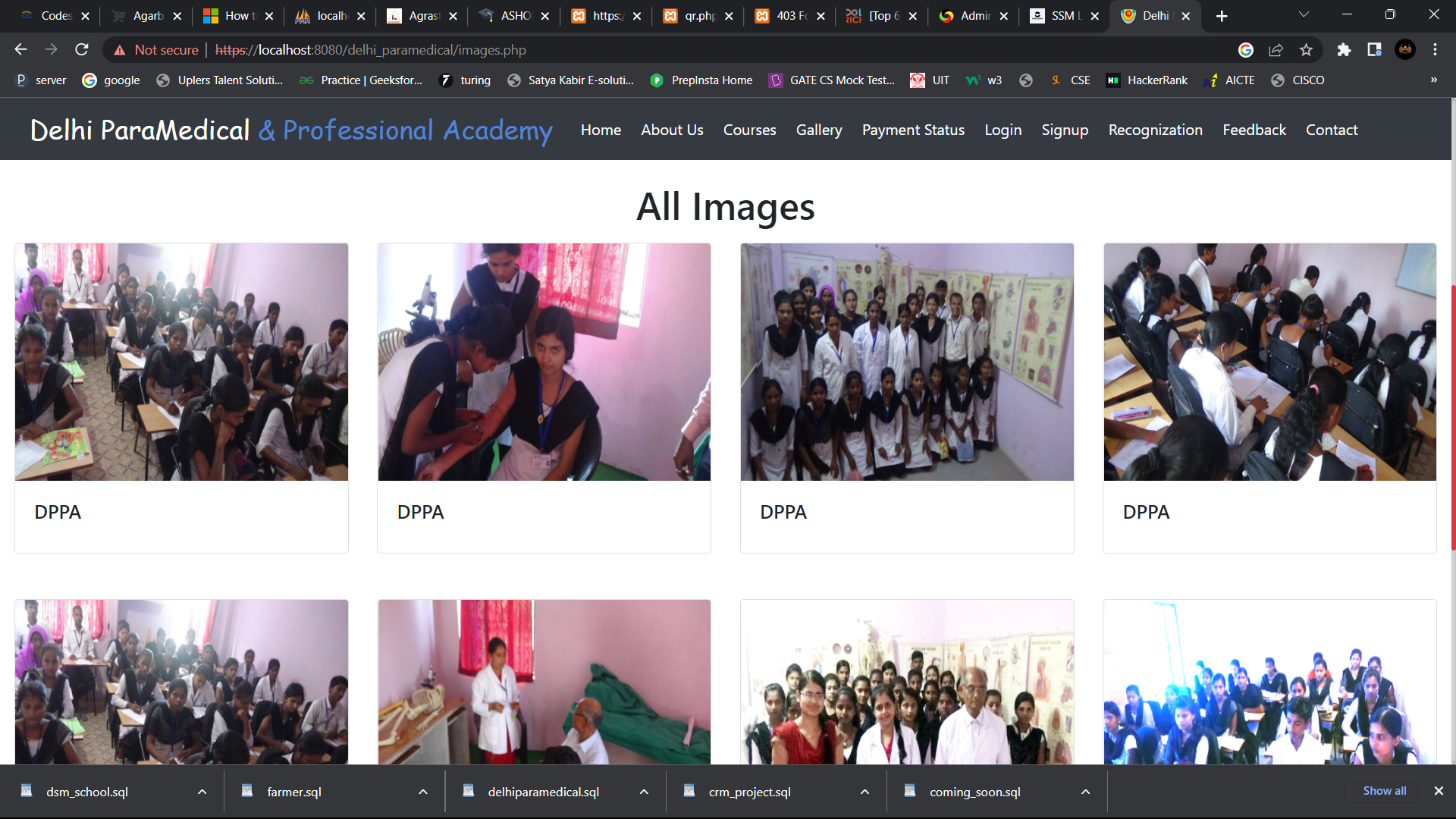Switch to the Admin tab
This screenshot has height=819, width=1456.
point(966,16)
